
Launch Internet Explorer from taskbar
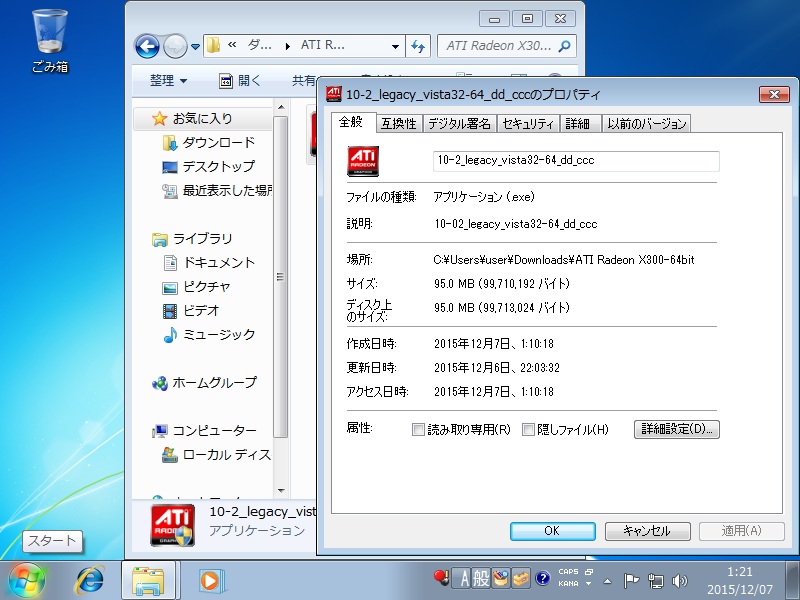coord(90,580)
